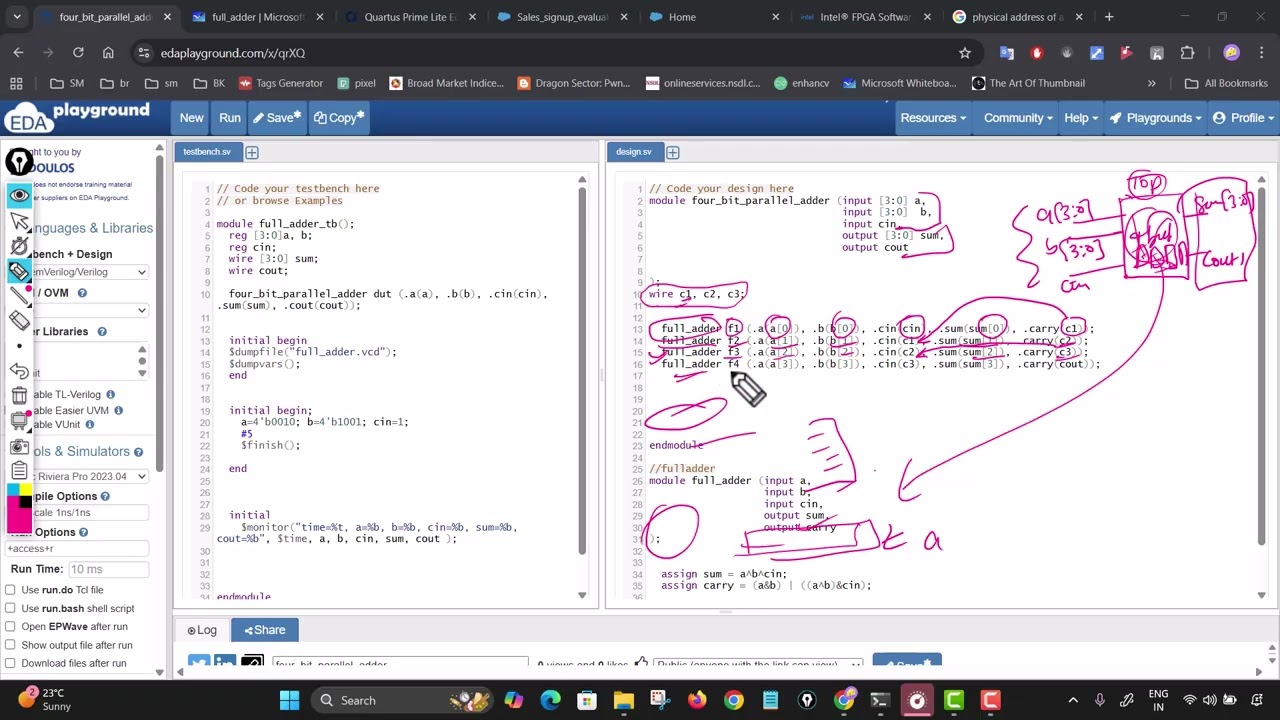Open the Log tab
The height and width of the screenshot is (720, 1280).
[202, 630]
